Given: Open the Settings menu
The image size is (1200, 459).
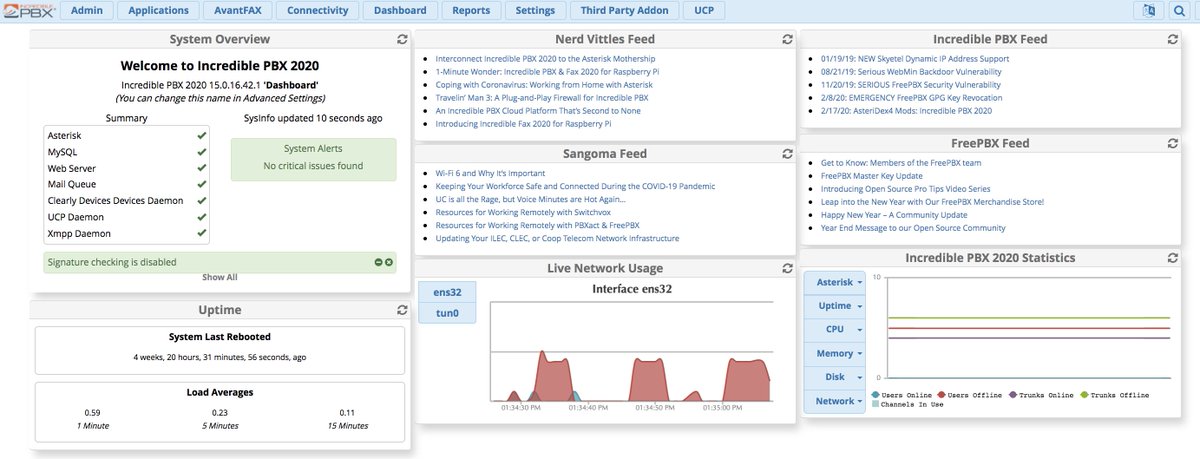Looking at the screenshot, I should pyautogui.click(x=536, y=11).
